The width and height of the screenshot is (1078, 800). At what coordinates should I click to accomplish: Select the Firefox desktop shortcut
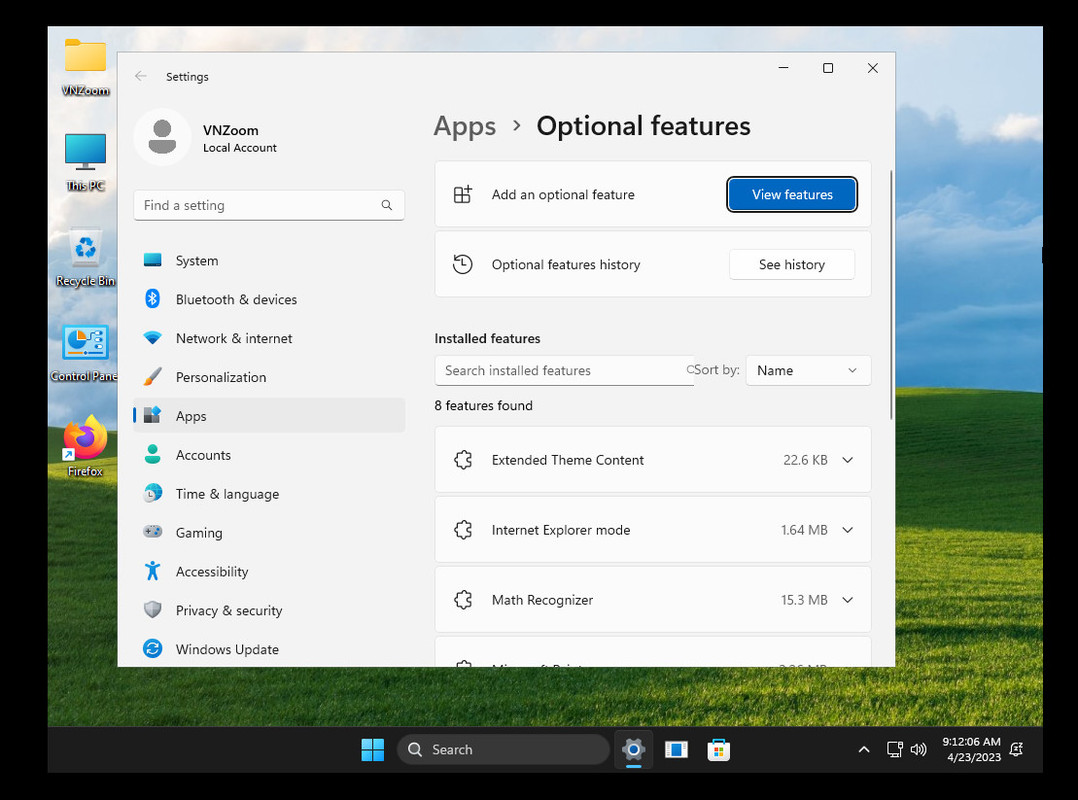[x=85, y=447]
